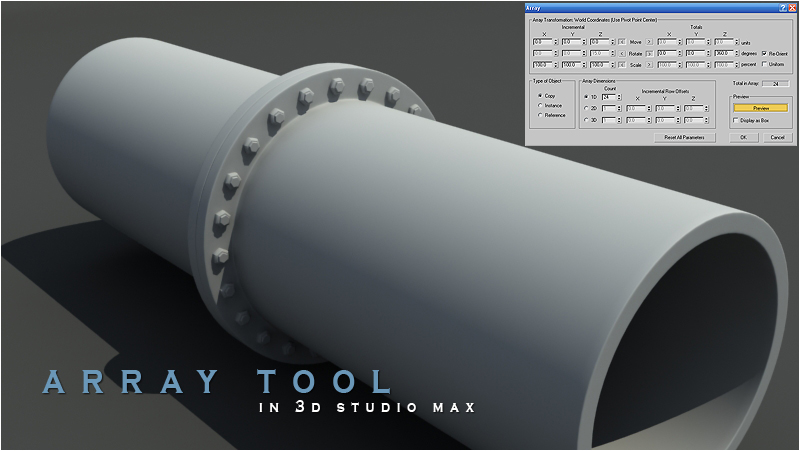Select the Copy radio button
This screenshot has width=800, height=451.
pyautogui.click(x=540, y=95)
